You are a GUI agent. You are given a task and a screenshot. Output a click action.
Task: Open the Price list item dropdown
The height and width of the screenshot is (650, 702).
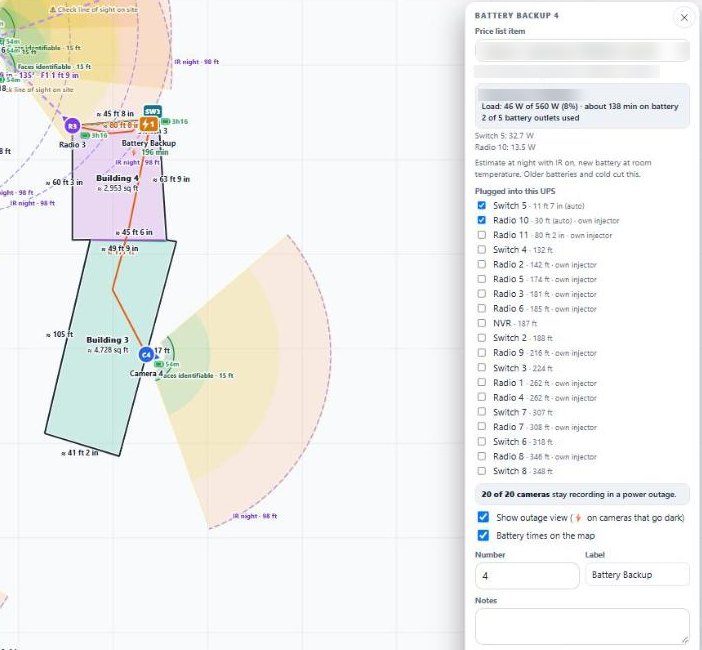582,51
